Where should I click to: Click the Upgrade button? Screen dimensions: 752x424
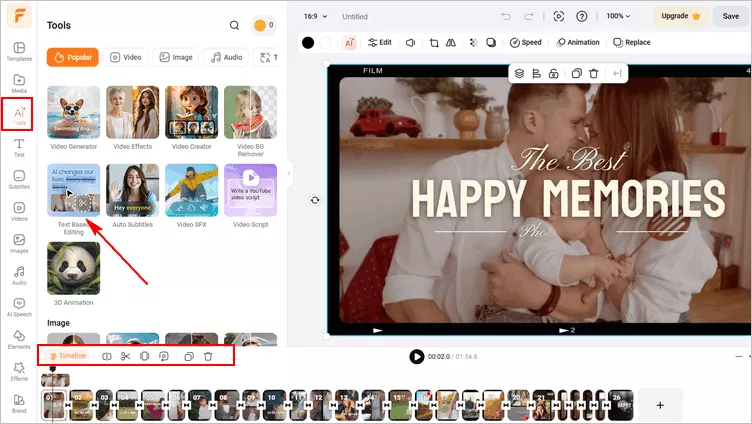point(681,16)
